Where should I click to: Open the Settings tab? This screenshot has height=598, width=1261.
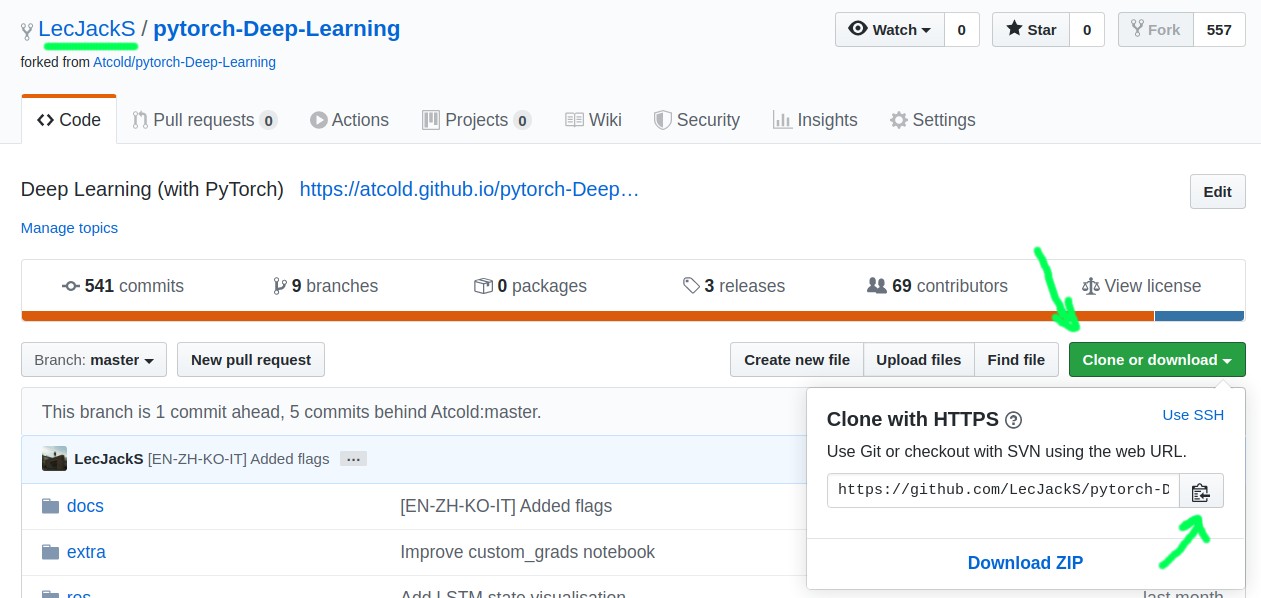[932, 120]
